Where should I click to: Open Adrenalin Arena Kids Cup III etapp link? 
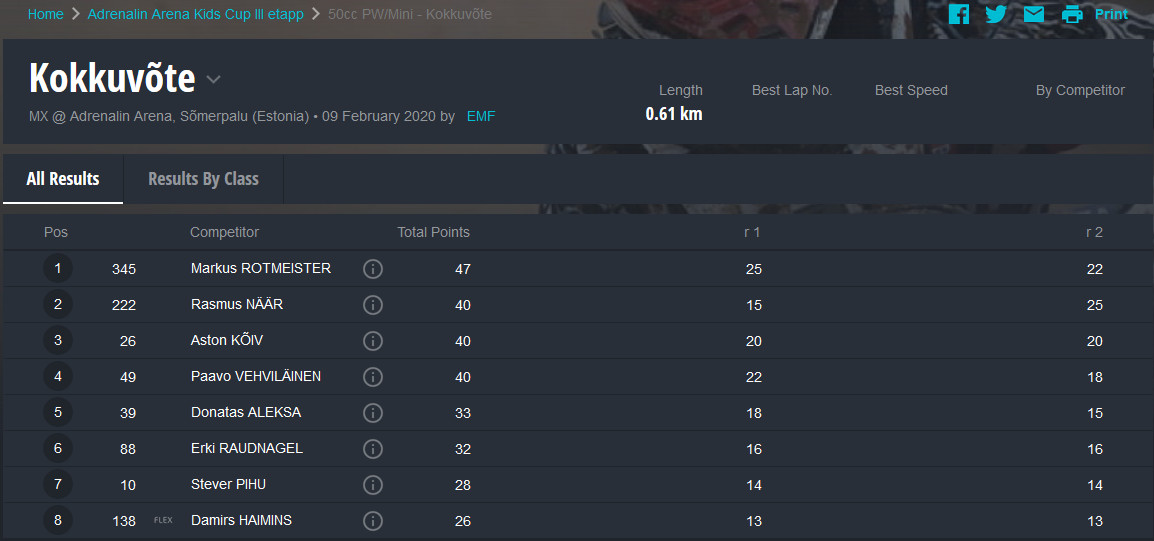196,14
